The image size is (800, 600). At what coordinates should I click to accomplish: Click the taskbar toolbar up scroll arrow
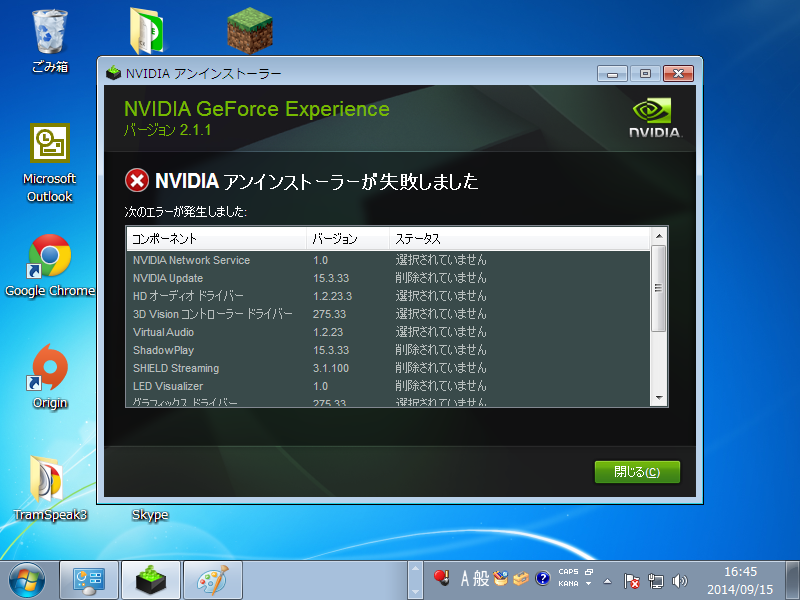(x=416, y=569)
